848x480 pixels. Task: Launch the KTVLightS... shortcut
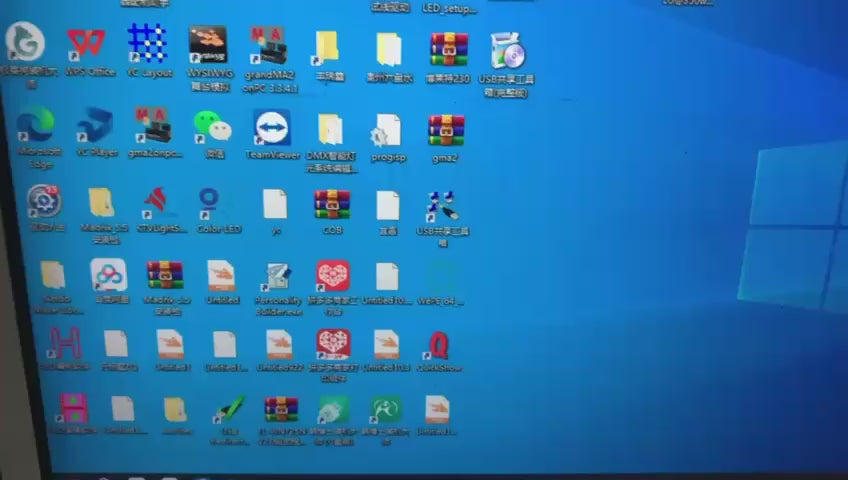click(x=156, y=201)
